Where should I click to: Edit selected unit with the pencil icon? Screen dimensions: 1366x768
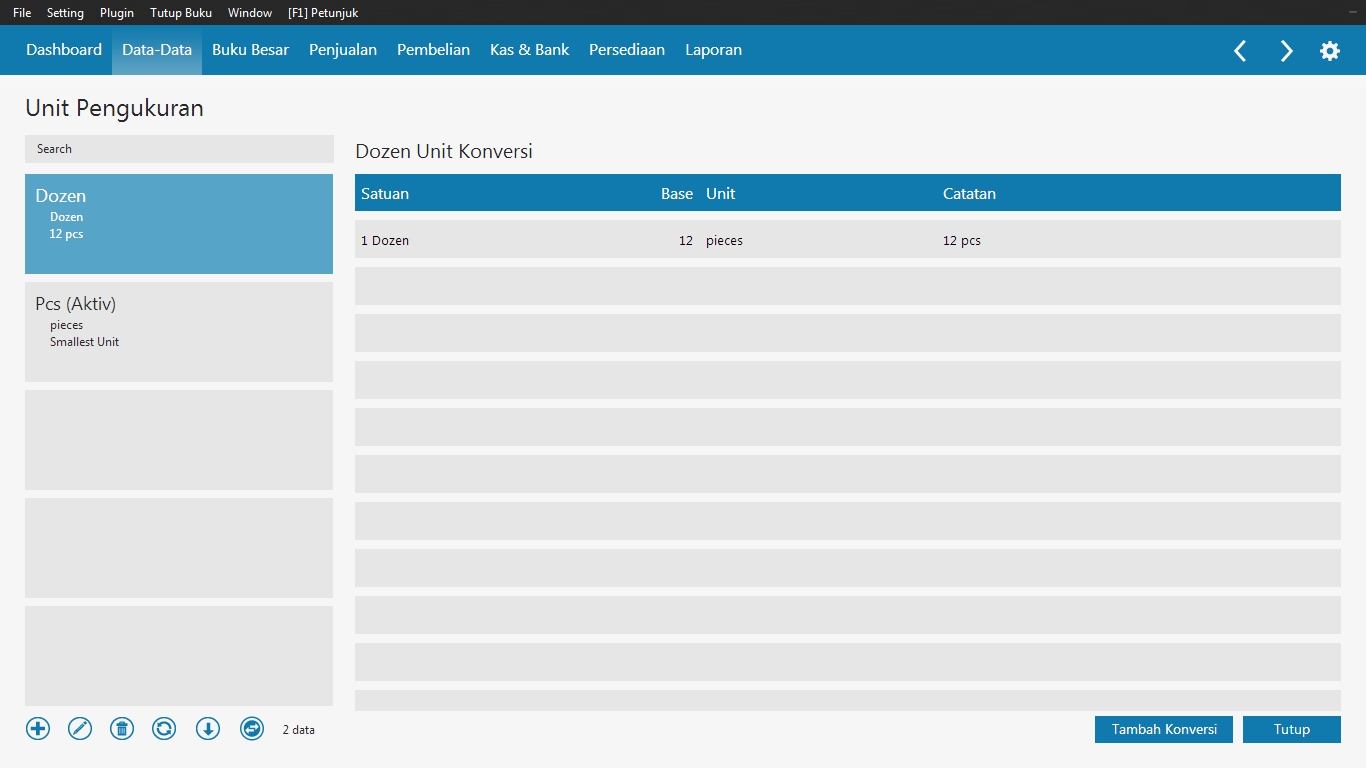[x=80, y=729]
